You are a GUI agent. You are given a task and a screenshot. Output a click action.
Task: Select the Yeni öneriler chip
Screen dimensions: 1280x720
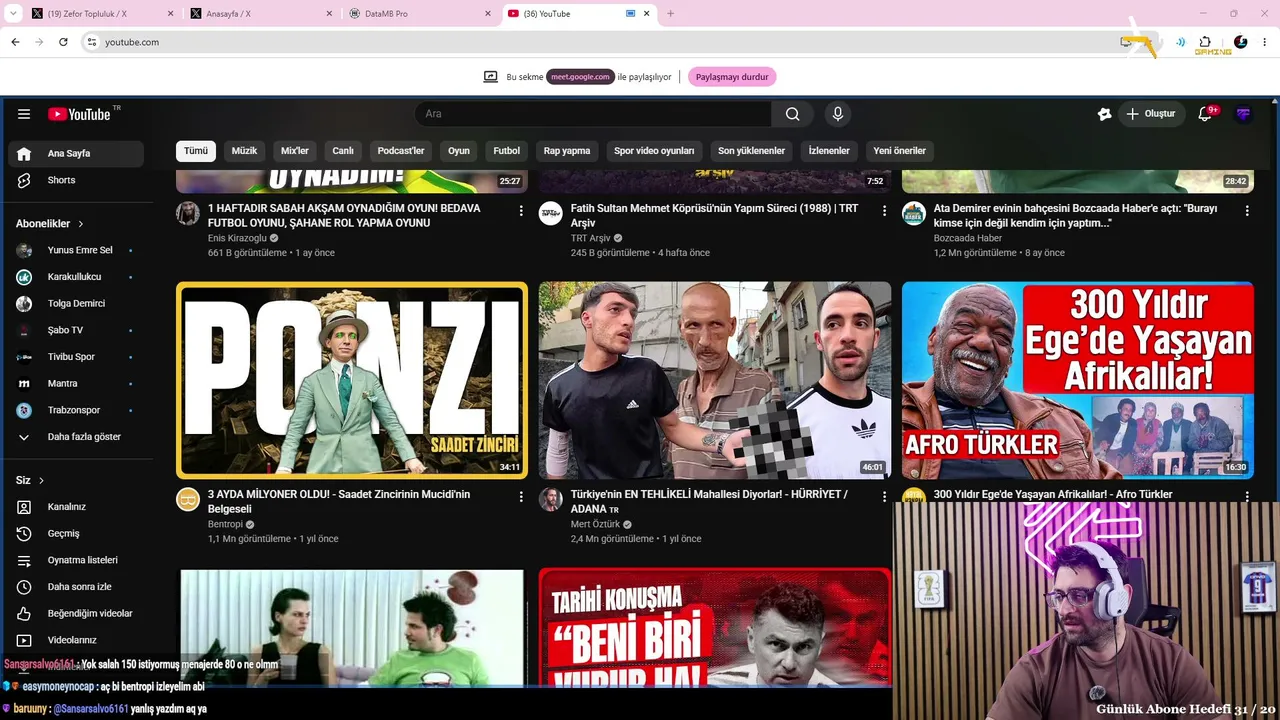click(900, 151)
